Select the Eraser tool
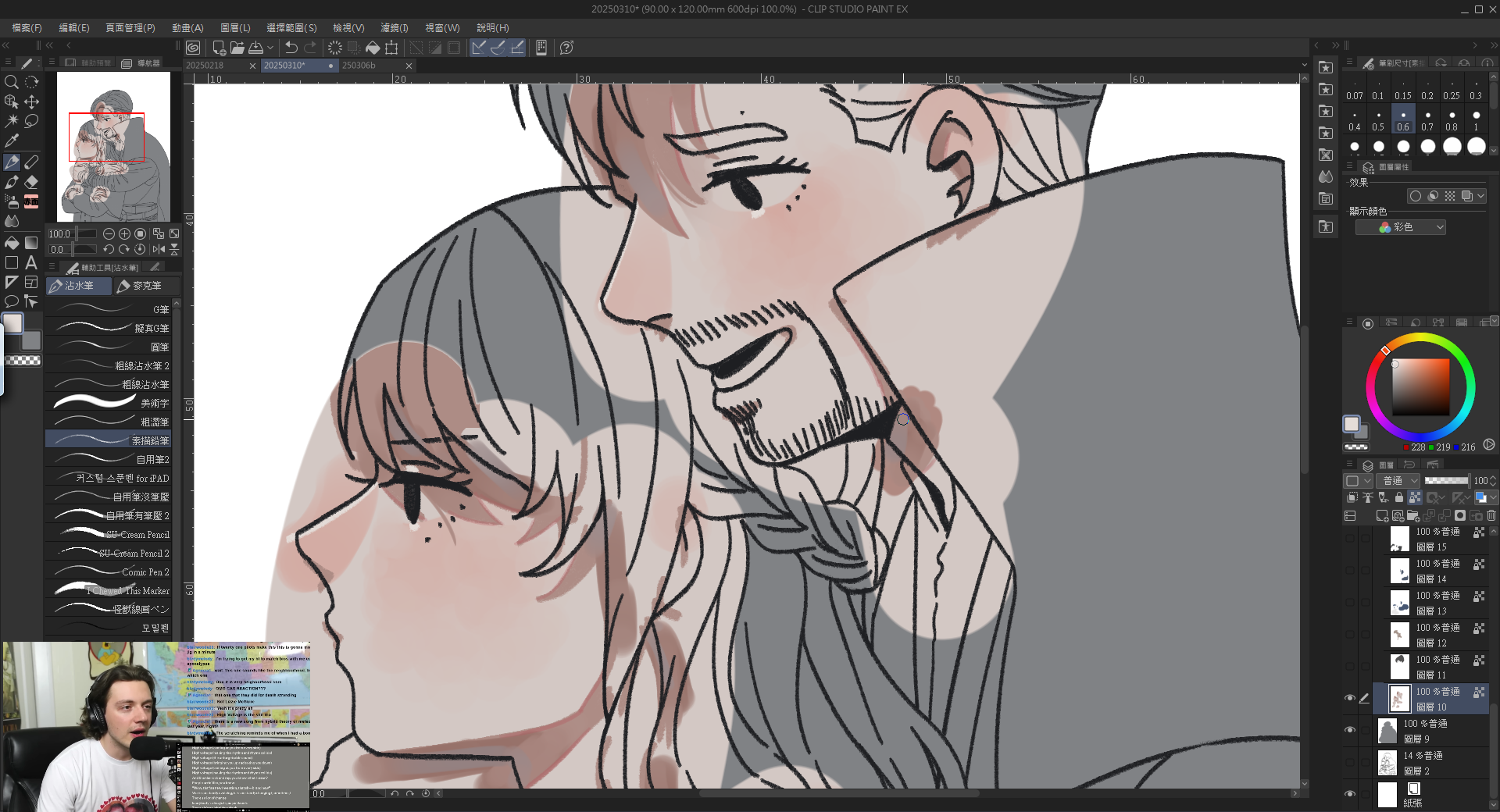 (x=31, y=182)
